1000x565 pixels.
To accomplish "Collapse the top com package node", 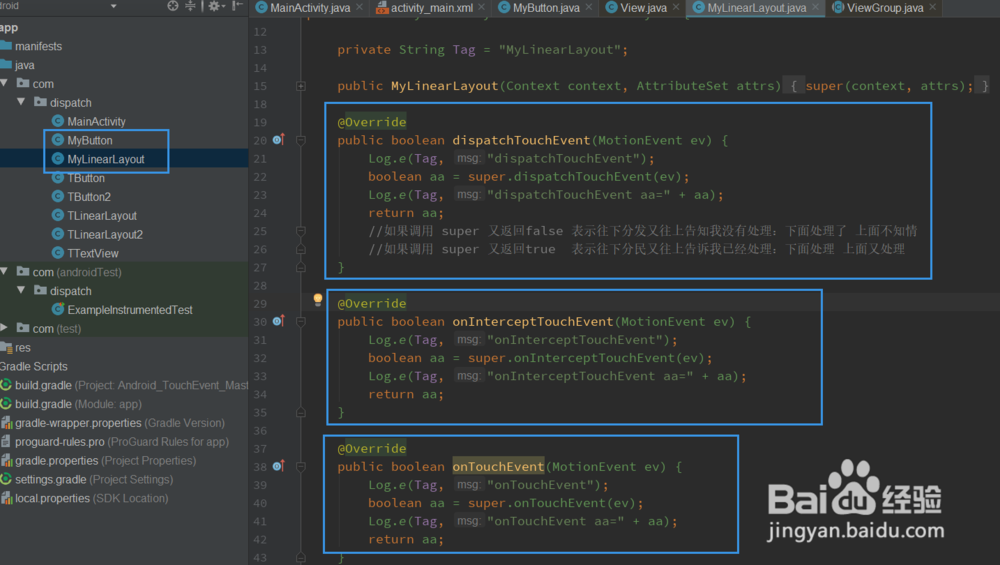I will (x=4, y=83).
